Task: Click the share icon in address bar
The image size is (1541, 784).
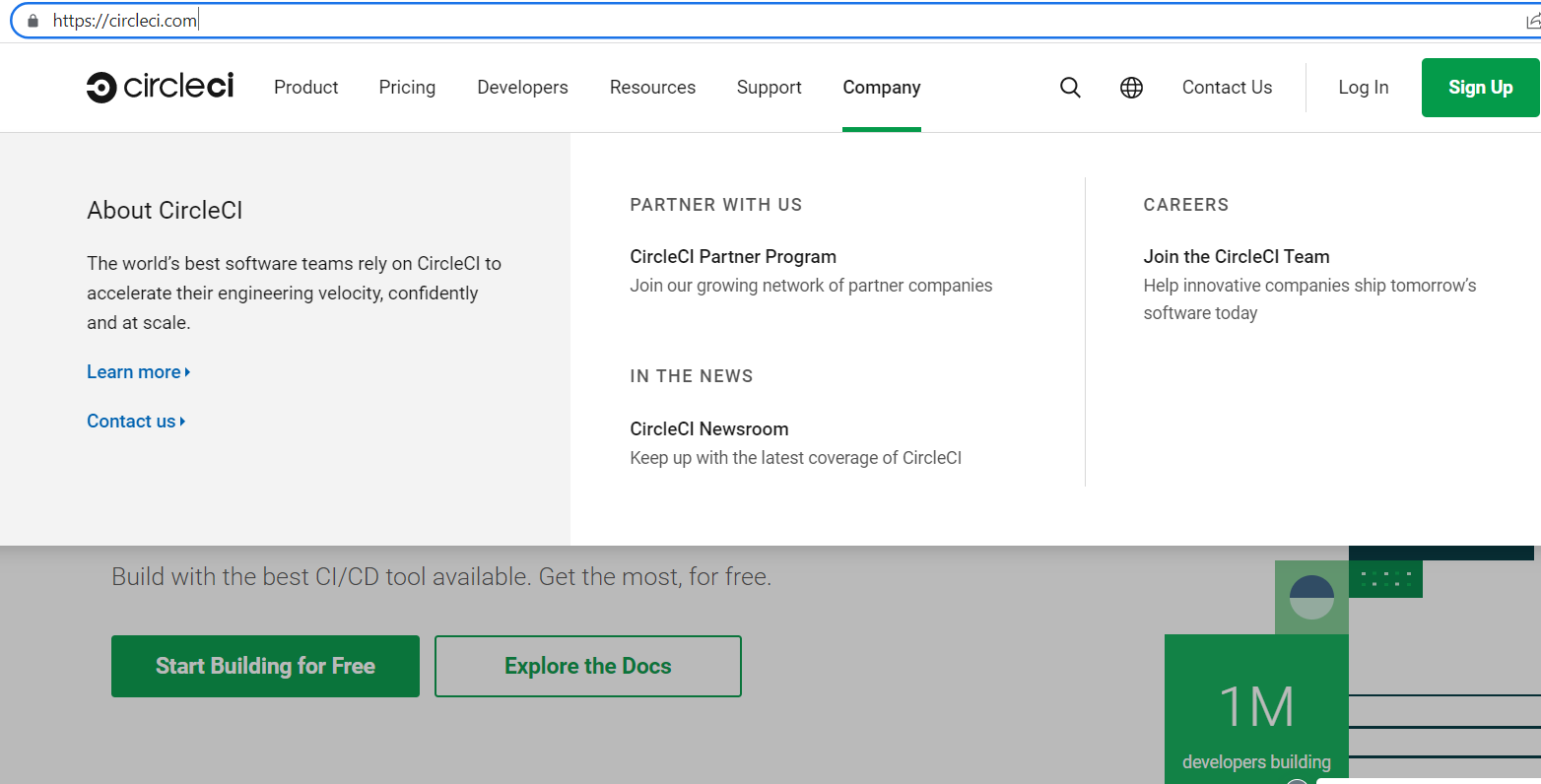Action: click(x=1531, y=21)
